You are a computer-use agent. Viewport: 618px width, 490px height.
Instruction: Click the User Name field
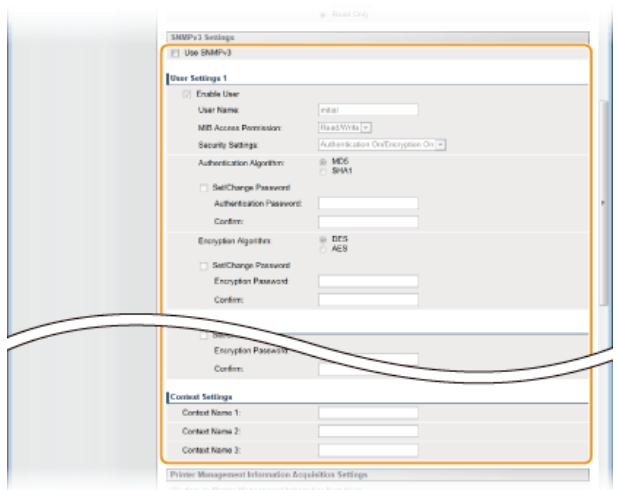coord(368,110)
